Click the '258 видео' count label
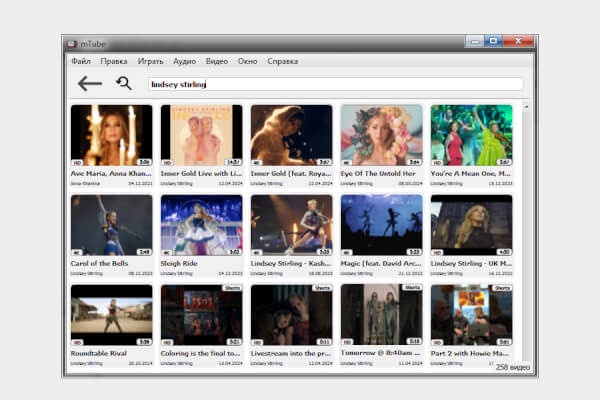The width and height of the screenshot is (600, 400). pyautogui.click(x=513, y=367)
